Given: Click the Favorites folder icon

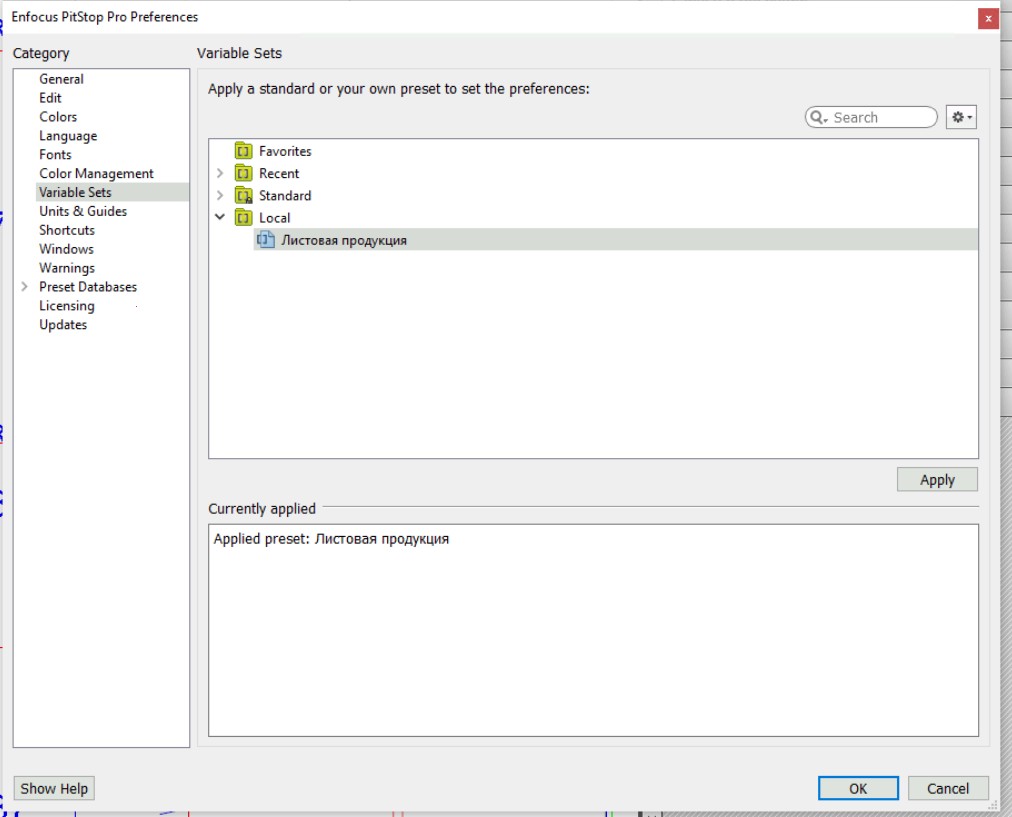Looking at the screenshot, I should point(243,151).
